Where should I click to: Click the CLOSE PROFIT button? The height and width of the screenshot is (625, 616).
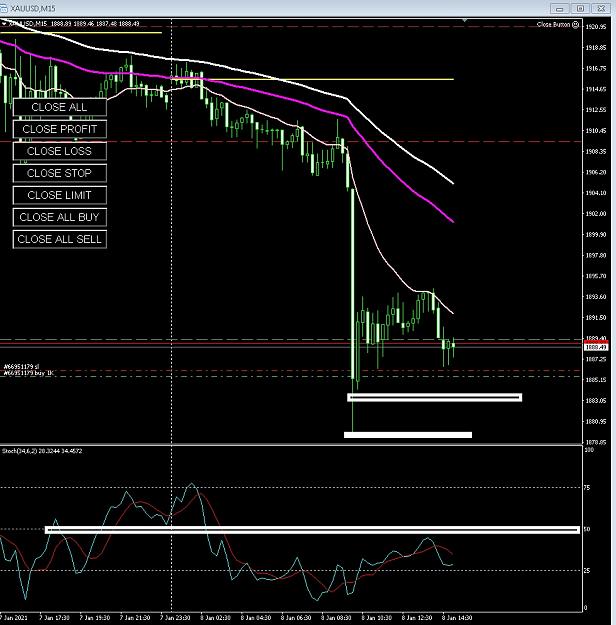59,129
